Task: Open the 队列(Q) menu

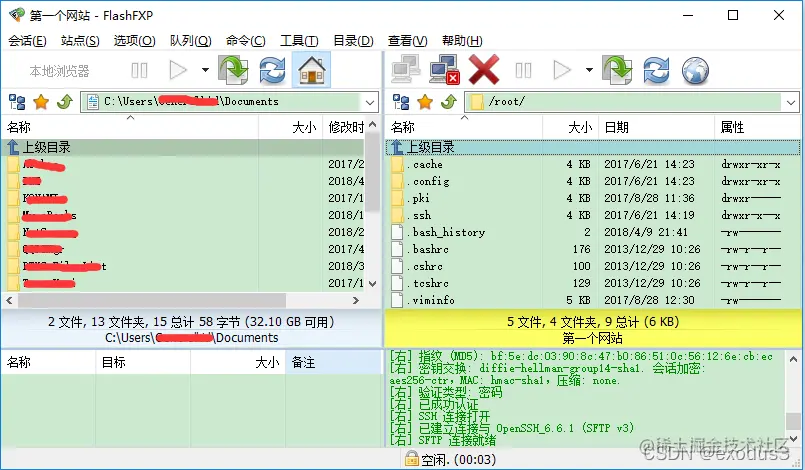Action: pyautogui.click(x=190, y=41)
